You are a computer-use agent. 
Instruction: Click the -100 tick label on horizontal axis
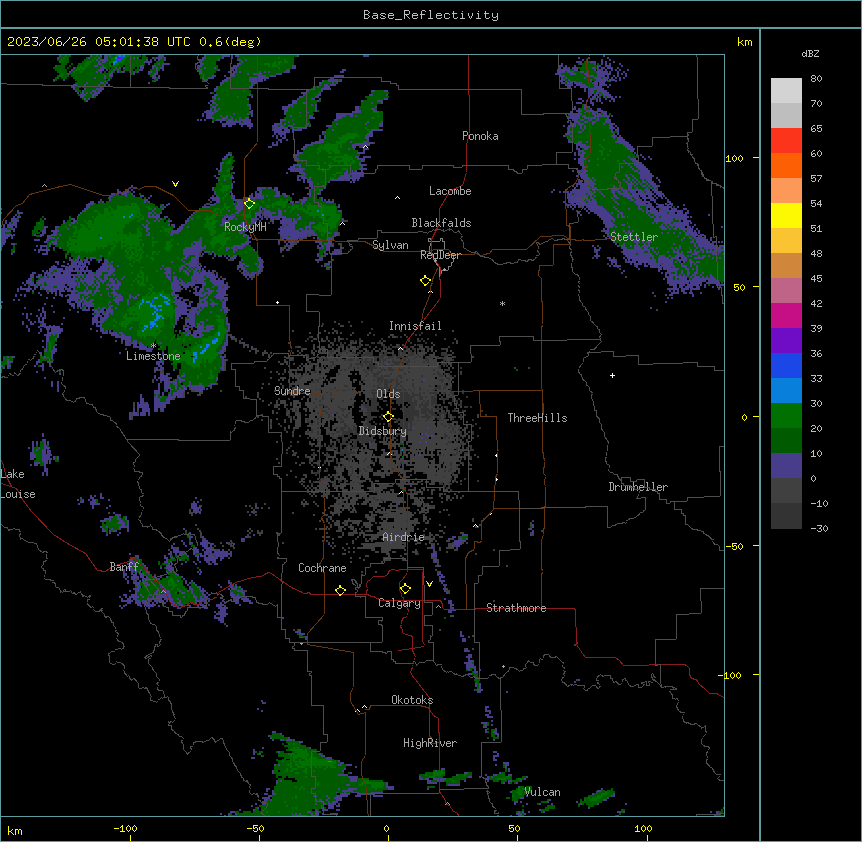coord(125,828)
